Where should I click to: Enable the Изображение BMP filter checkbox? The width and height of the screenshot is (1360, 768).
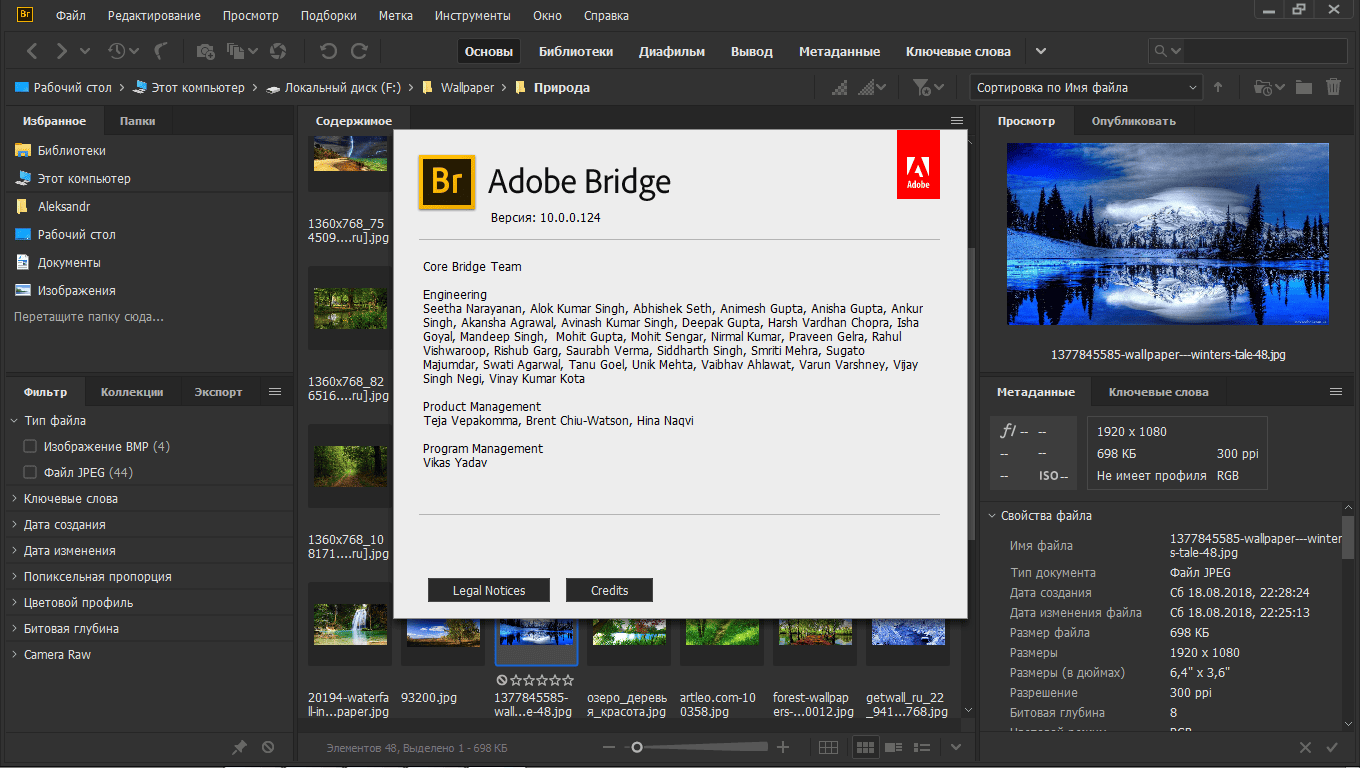[30, 446]
